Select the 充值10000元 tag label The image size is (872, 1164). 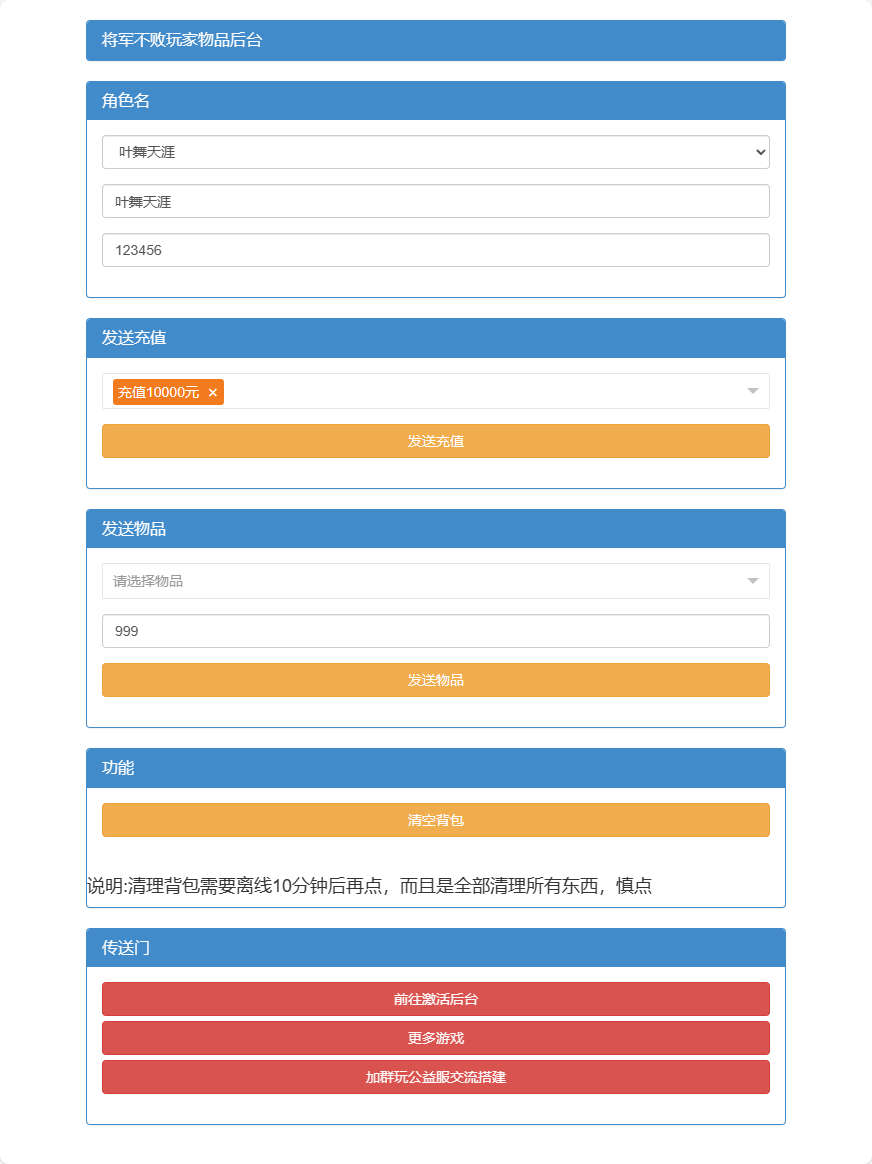coord(158,393)
